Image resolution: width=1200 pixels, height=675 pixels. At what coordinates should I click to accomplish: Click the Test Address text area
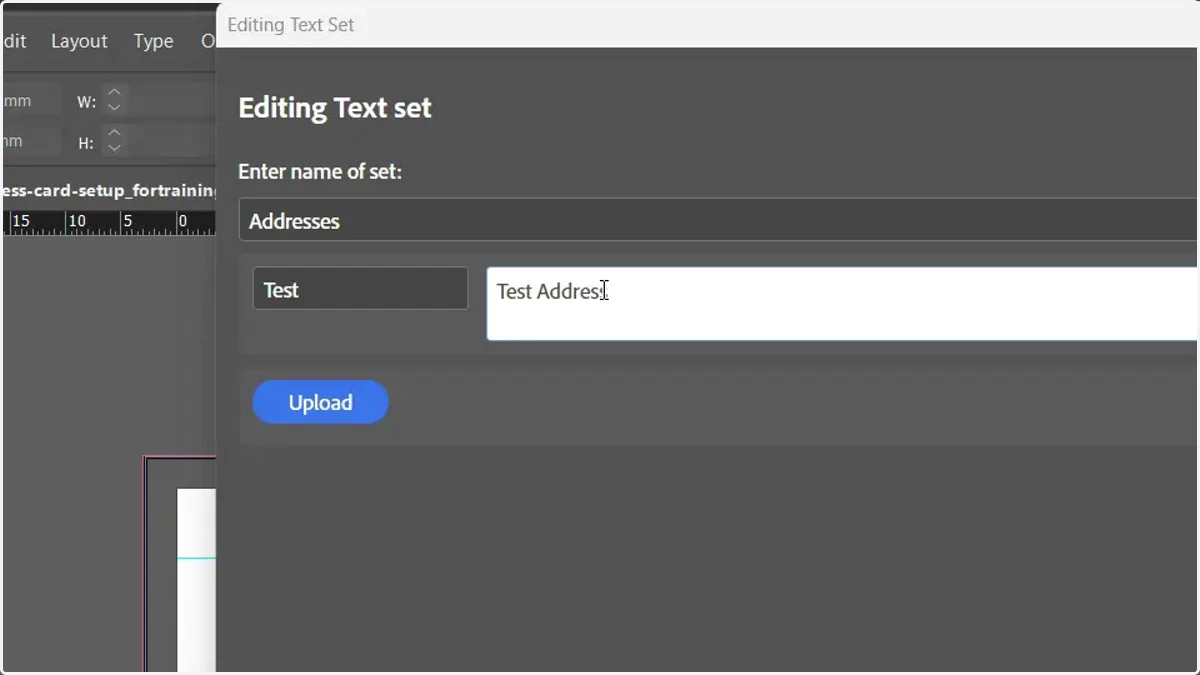pyautogui.click(x=842, y=303)
